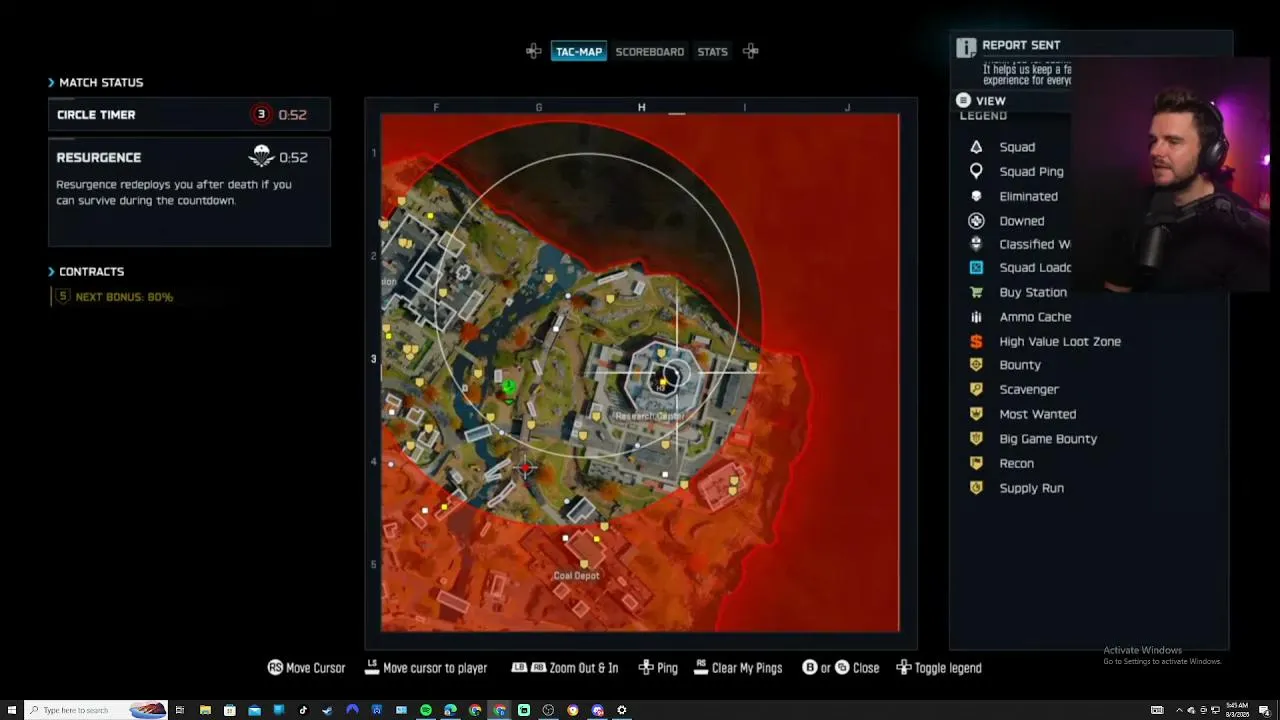Select the High Value Loot Zone label
Screen dimensions: 1280x720
point(1060,341)
